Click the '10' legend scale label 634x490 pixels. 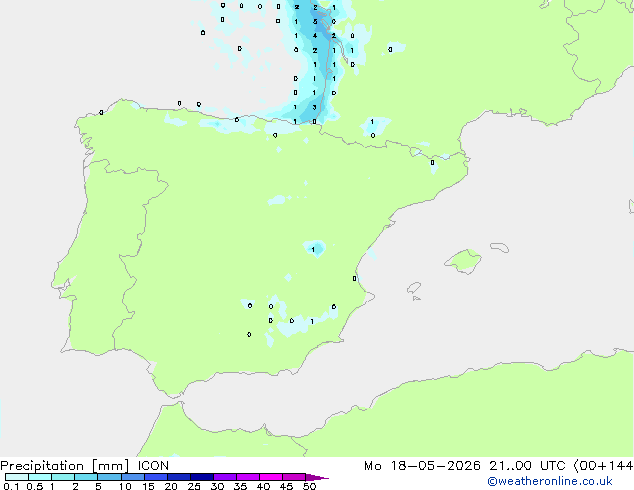125,486
